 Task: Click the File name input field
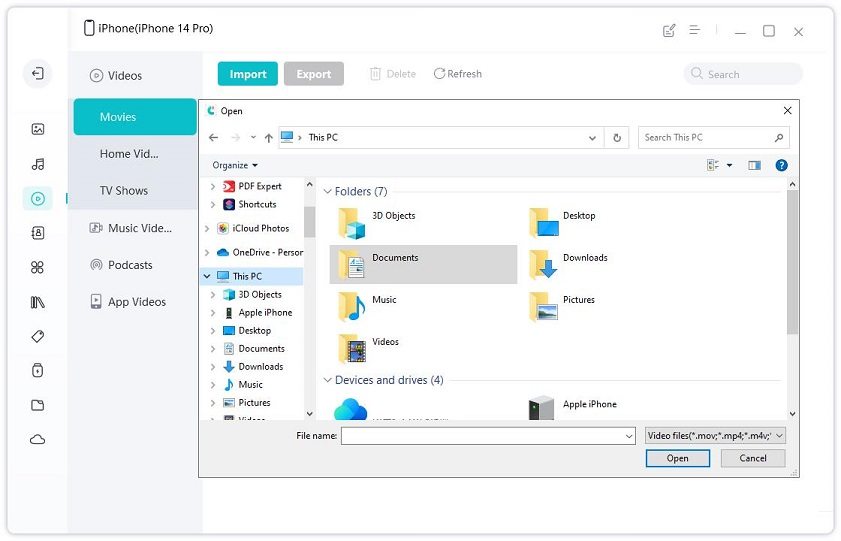click(x=488, y=436)
